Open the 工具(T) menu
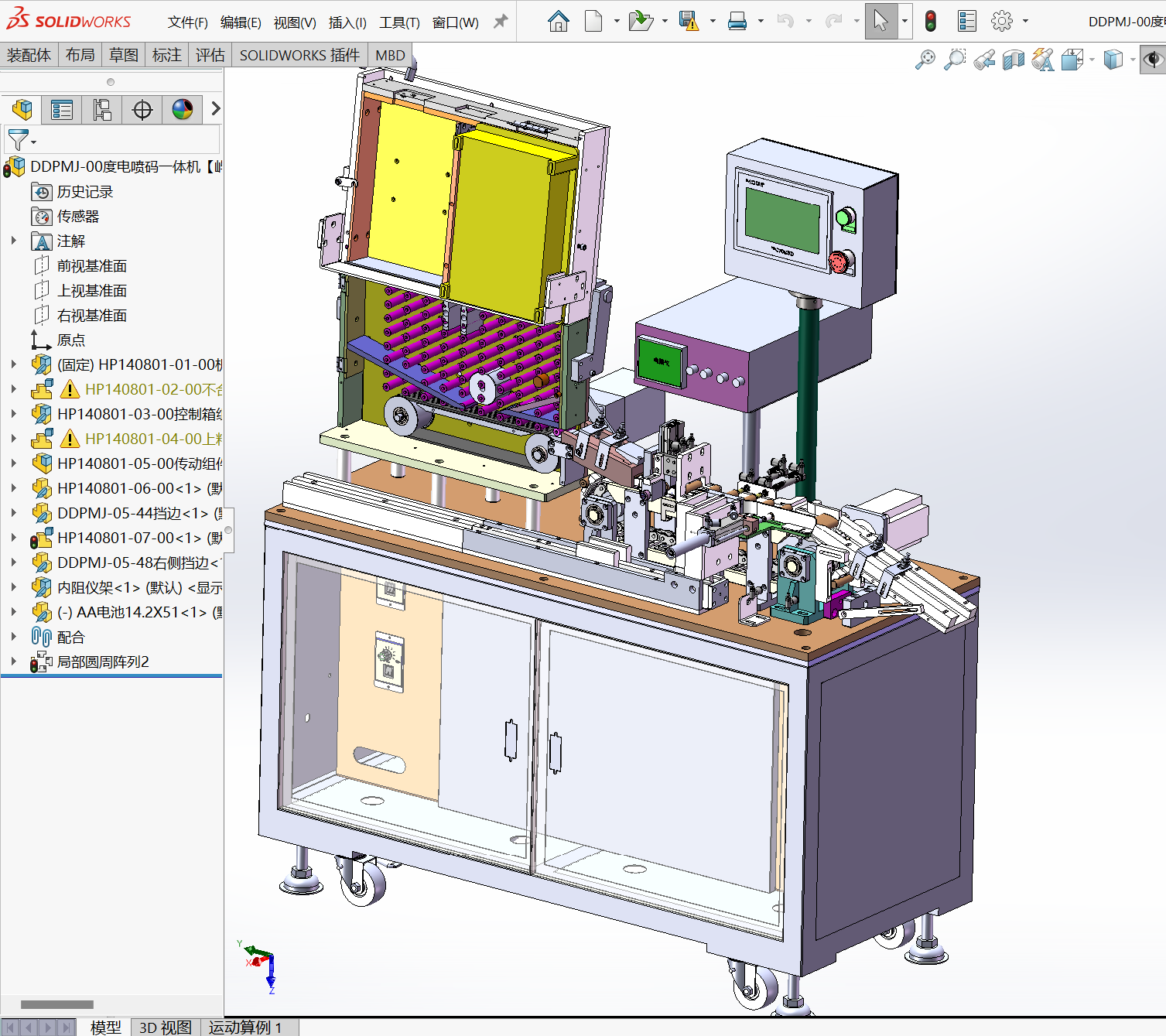The width and height of the screenshot is (1166, 1036). tap(399, 22)
